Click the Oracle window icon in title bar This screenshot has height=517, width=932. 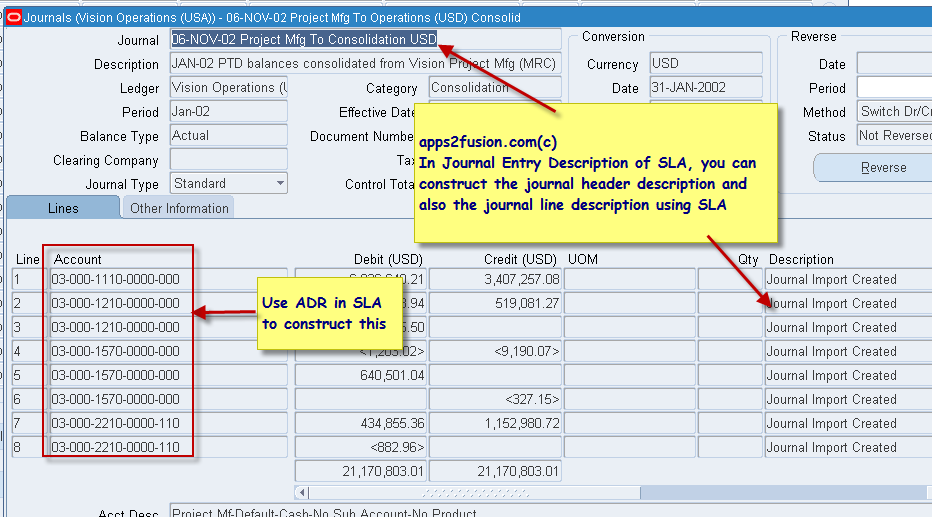(x=14, y=18)
